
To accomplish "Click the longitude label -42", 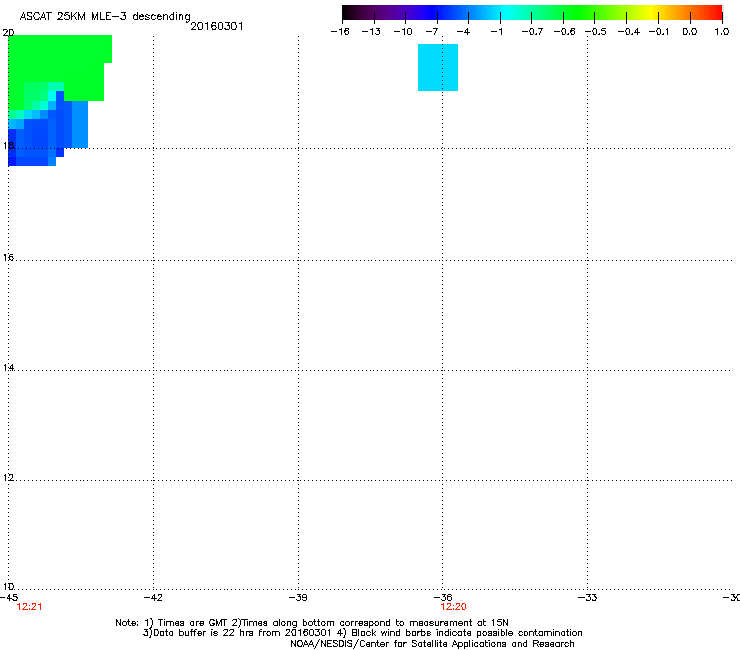I will [x=153, y=598].
